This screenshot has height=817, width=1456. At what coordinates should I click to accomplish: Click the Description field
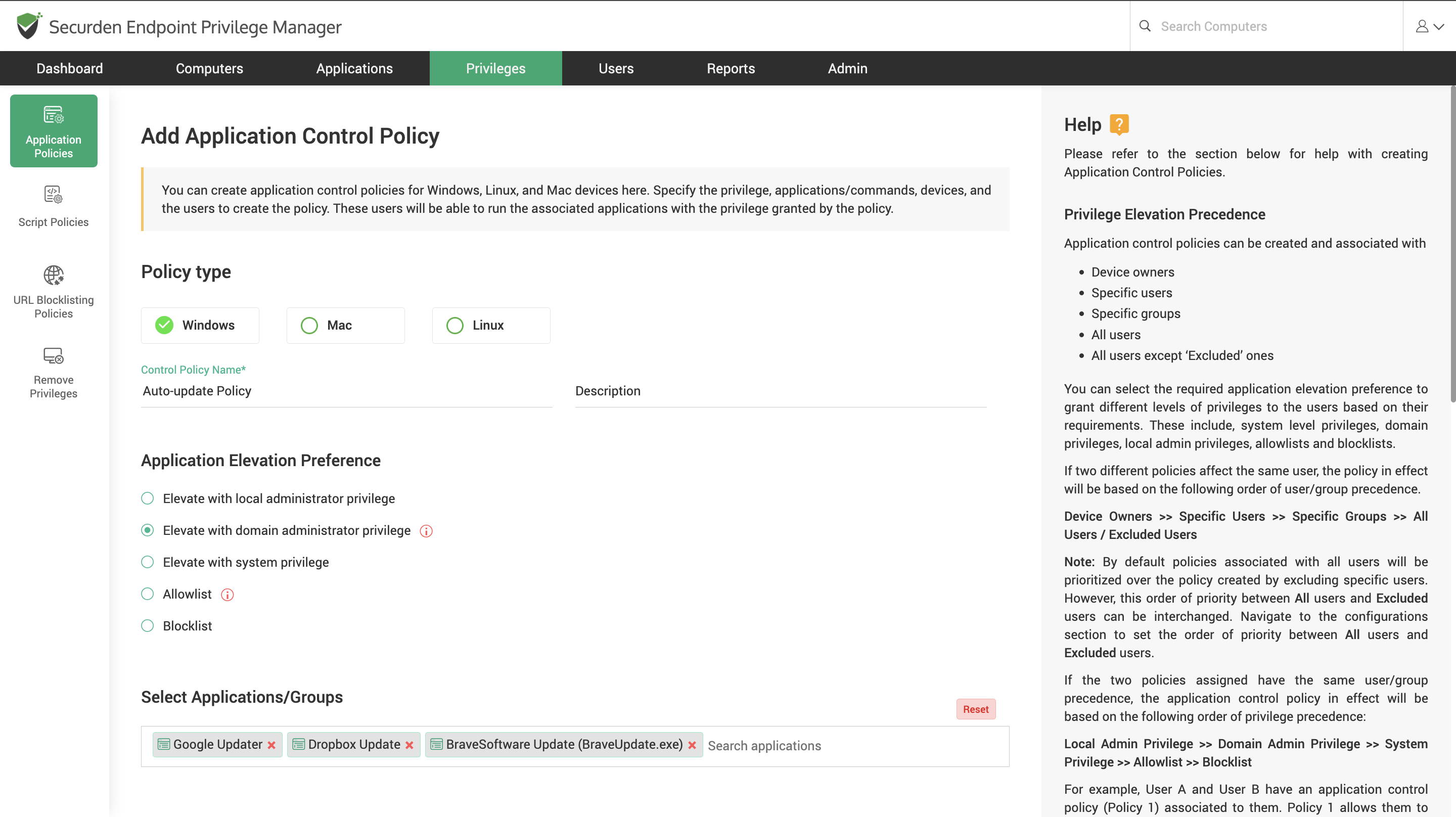[x=781, y=391]
